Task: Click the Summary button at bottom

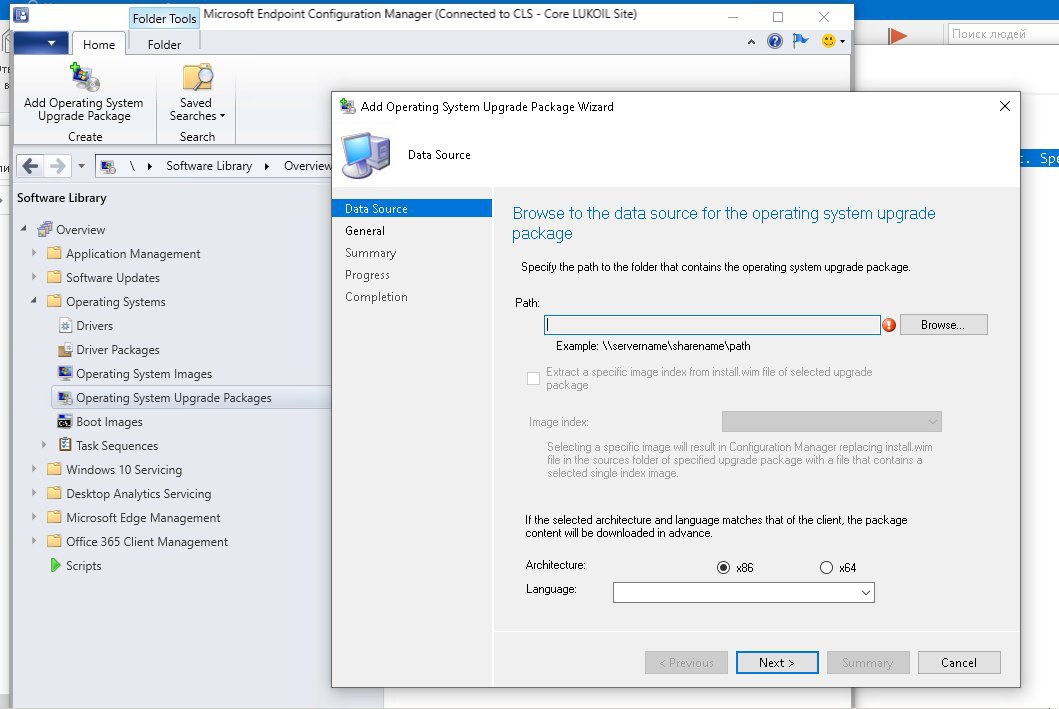Action: tap(868, 663)
